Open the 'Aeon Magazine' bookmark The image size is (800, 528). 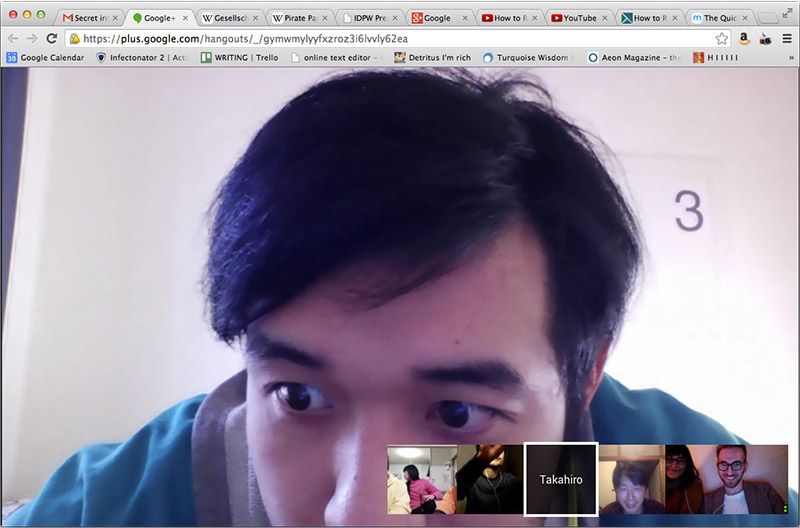[x=634, y=58]
